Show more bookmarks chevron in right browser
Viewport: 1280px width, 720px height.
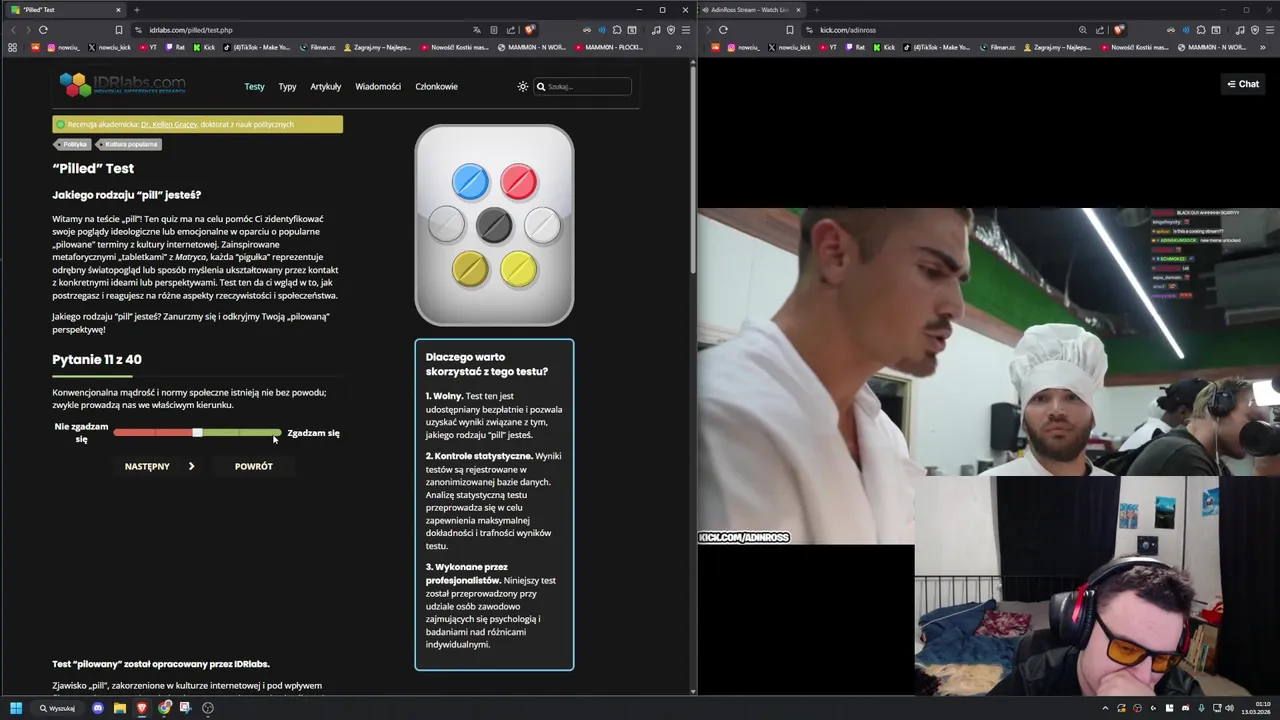pyautogui.click(x=1265, y=47)
